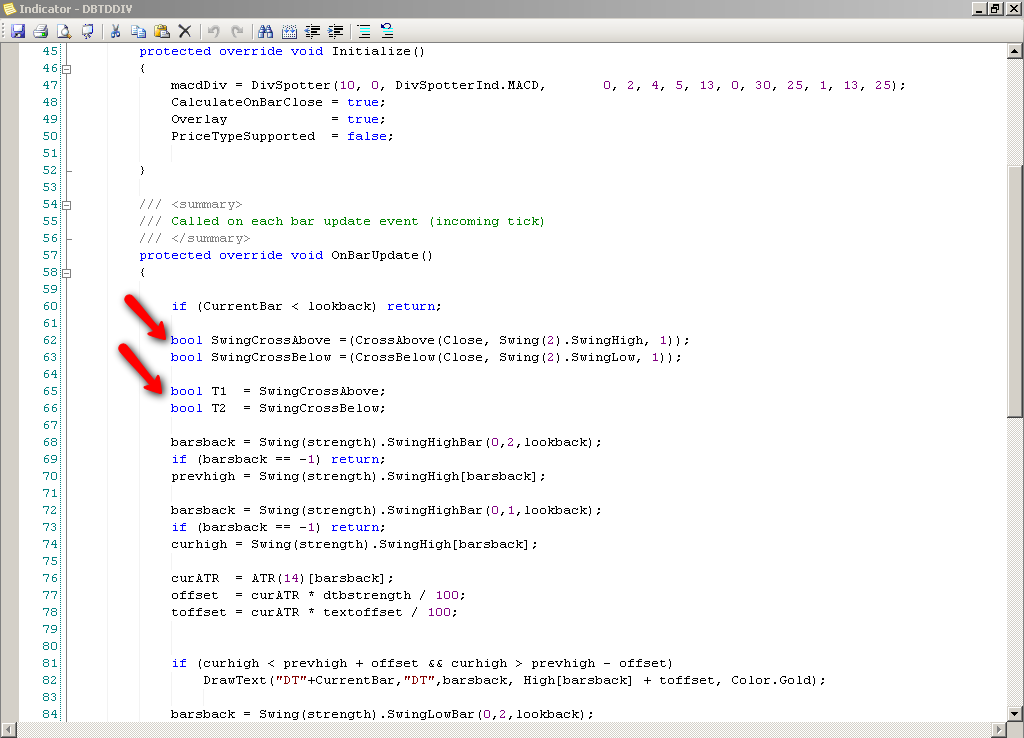Click the vertical scrollbar thumb
This screenshot has height=738, width=1024.
pyautogui.click(x=1014, y=291)
